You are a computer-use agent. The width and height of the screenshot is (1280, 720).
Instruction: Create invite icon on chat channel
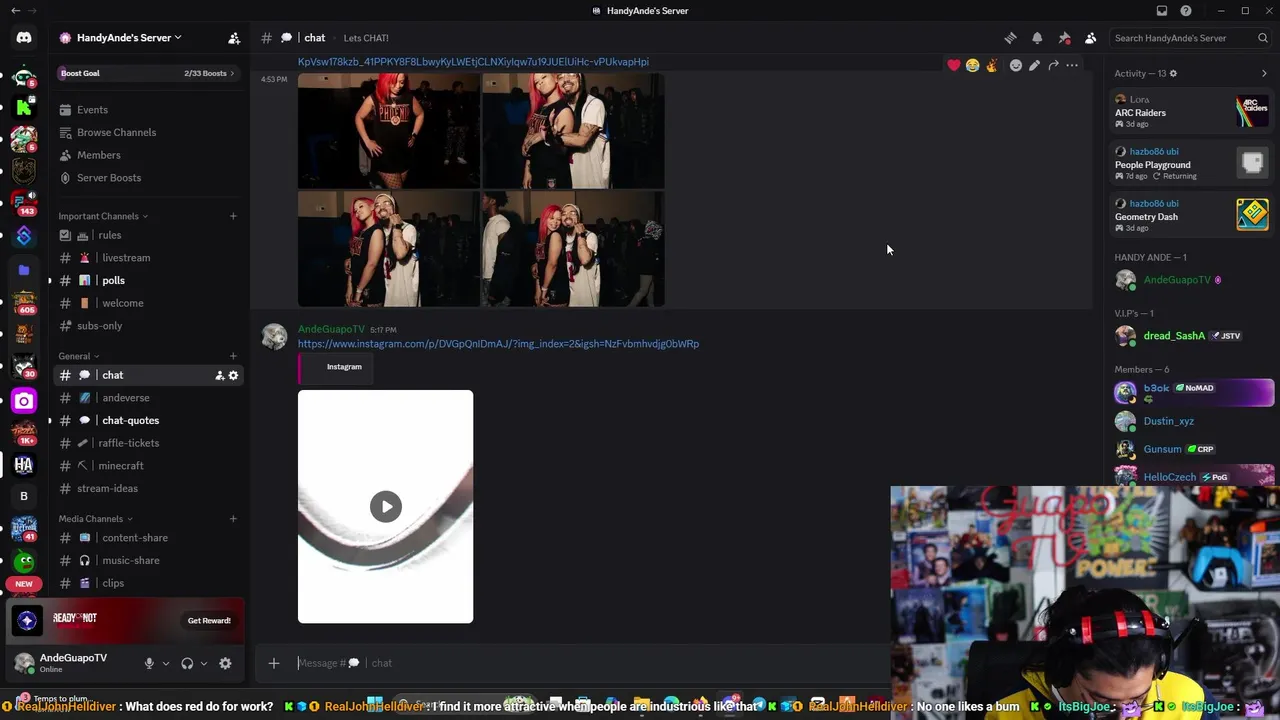[219, 375]
